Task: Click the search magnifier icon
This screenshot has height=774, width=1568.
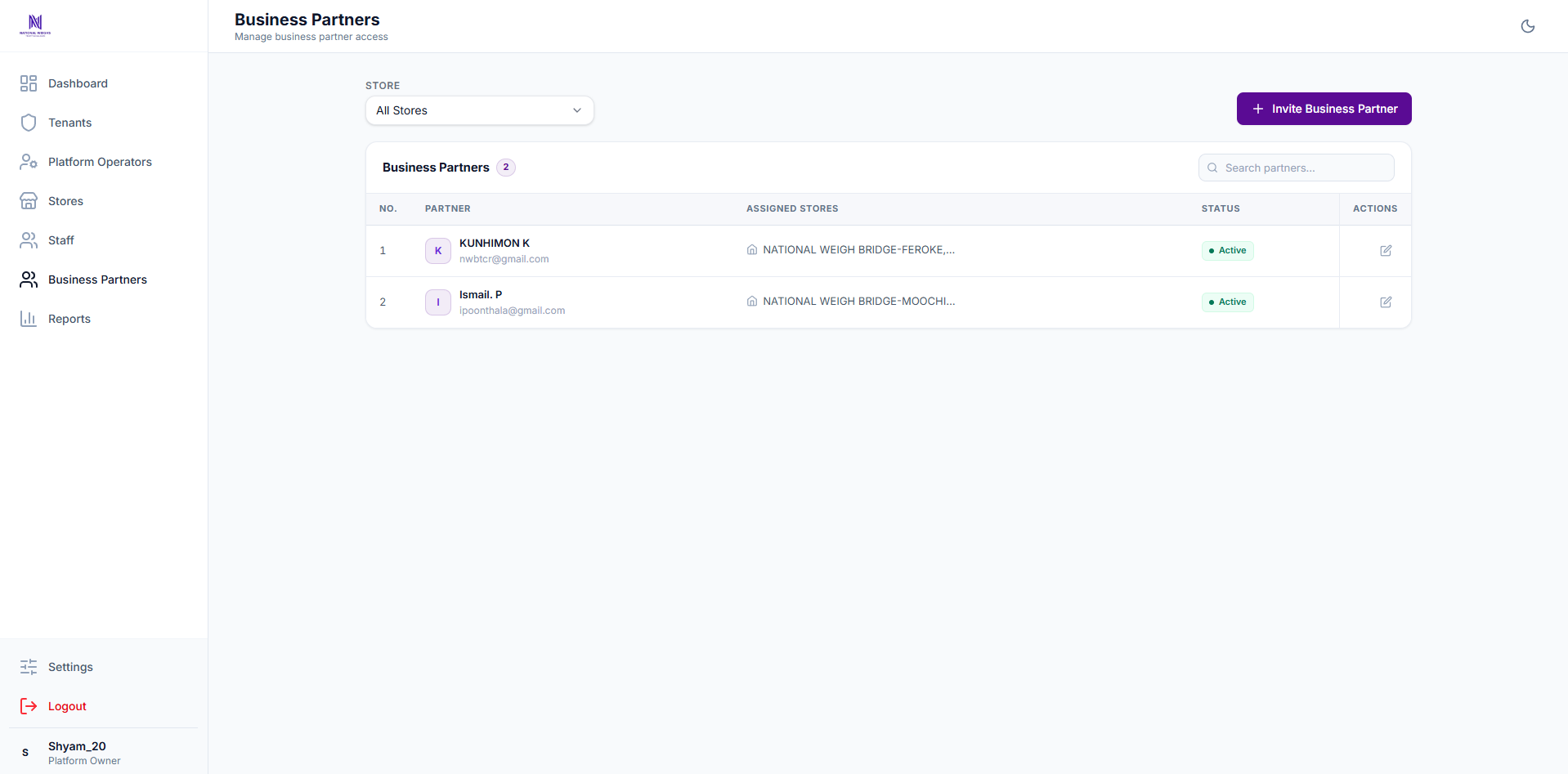Action: click(1212, 168)
